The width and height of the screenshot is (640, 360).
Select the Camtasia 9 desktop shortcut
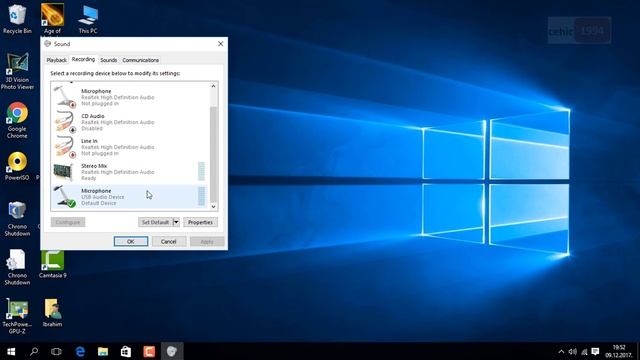tap(53, 264)
